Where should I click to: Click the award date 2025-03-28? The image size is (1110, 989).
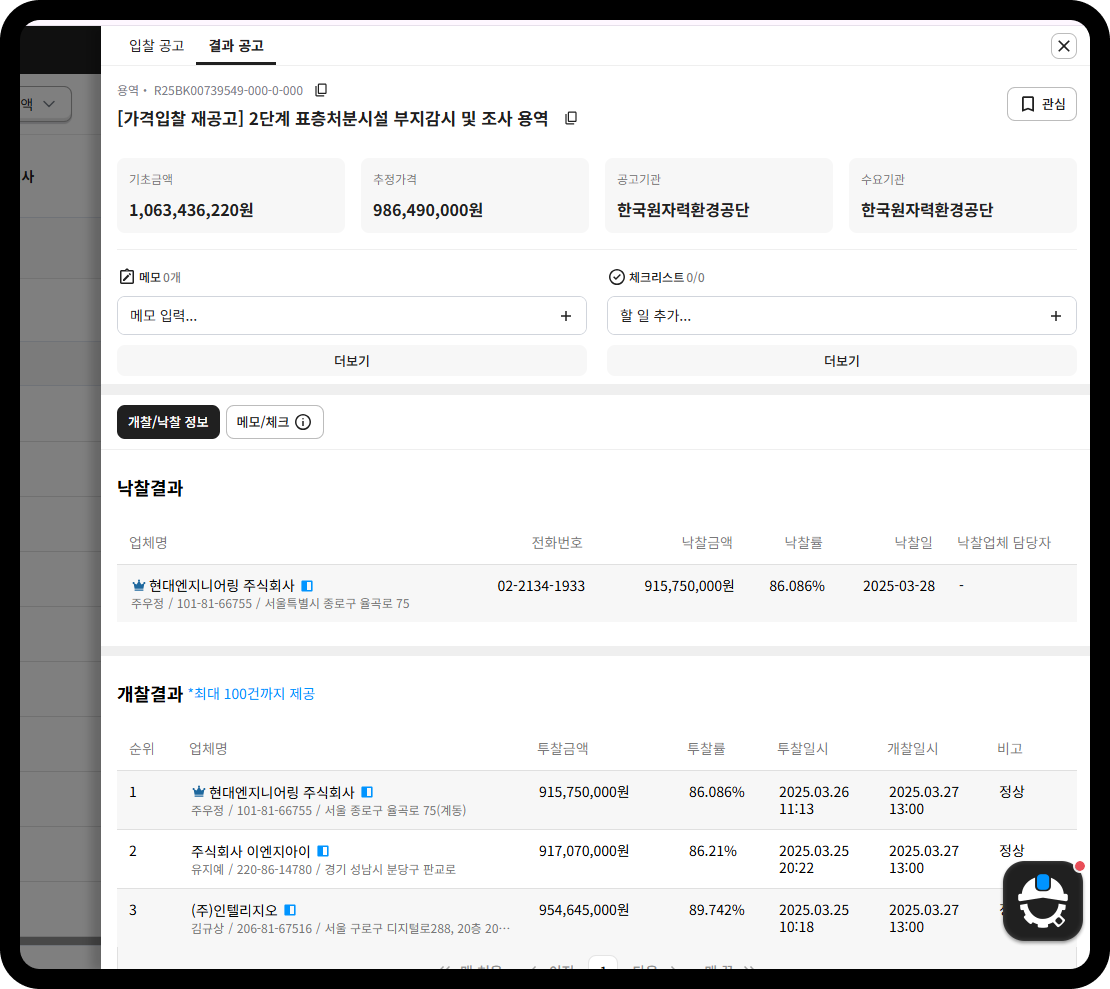pos(899,586)
